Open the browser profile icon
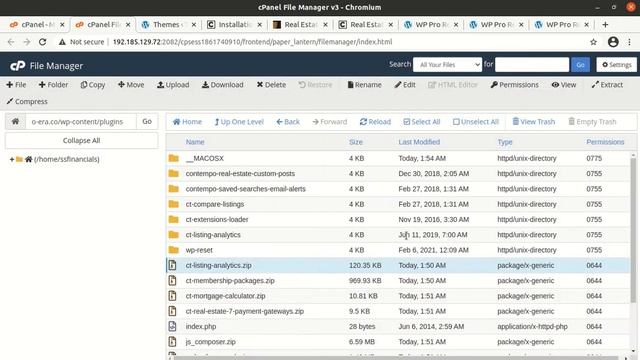 [x=613, y=42]
